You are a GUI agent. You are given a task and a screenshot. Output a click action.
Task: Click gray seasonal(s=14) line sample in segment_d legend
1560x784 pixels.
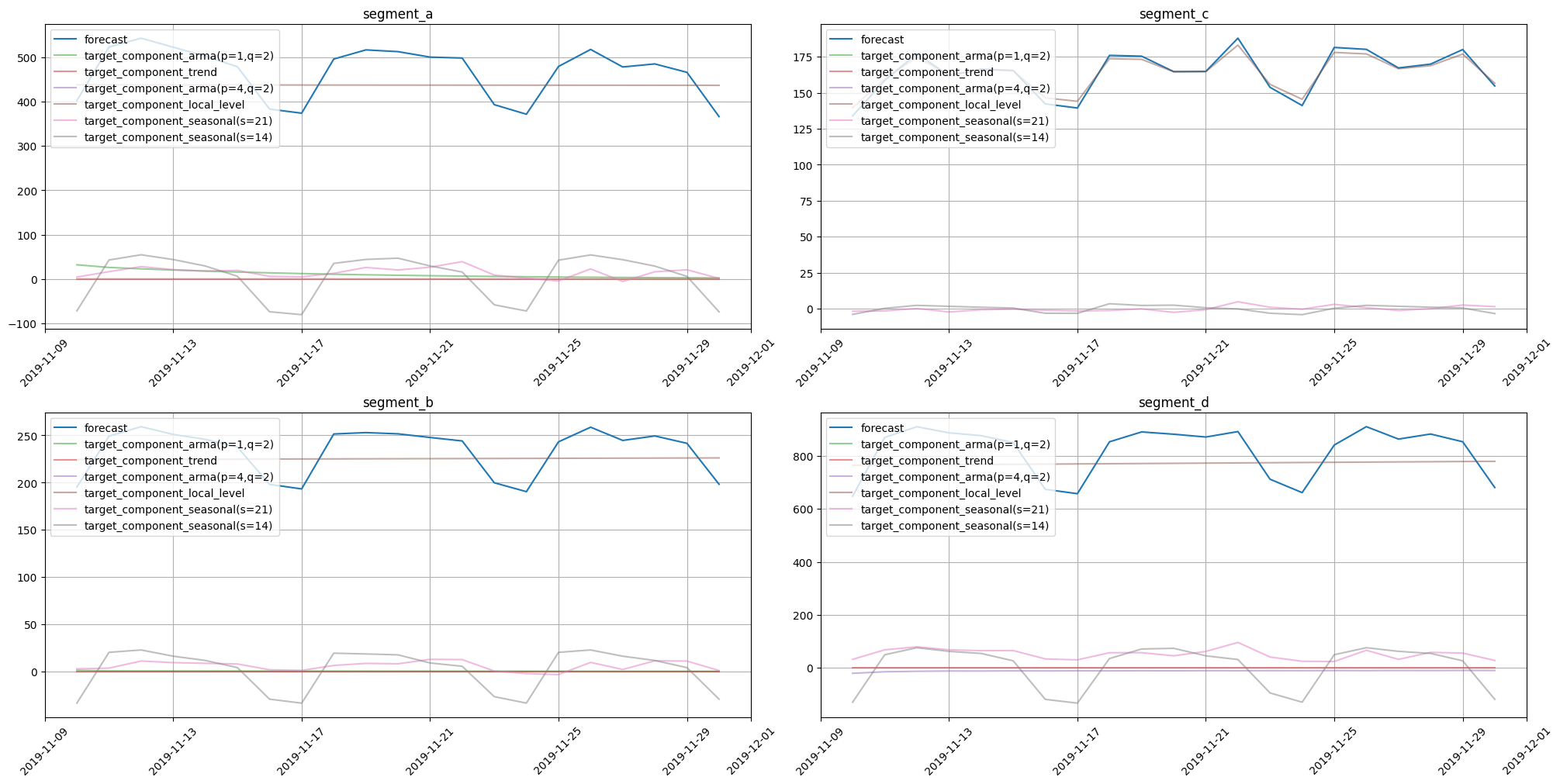[842, 526]
